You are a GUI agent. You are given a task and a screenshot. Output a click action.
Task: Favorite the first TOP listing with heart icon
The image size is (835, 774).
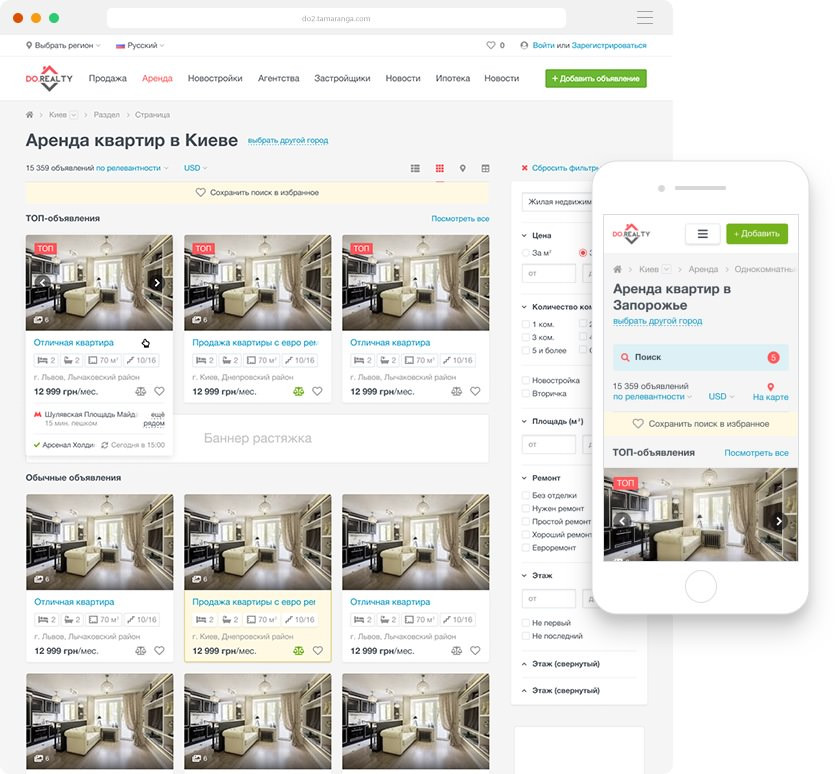pos(159,391)
